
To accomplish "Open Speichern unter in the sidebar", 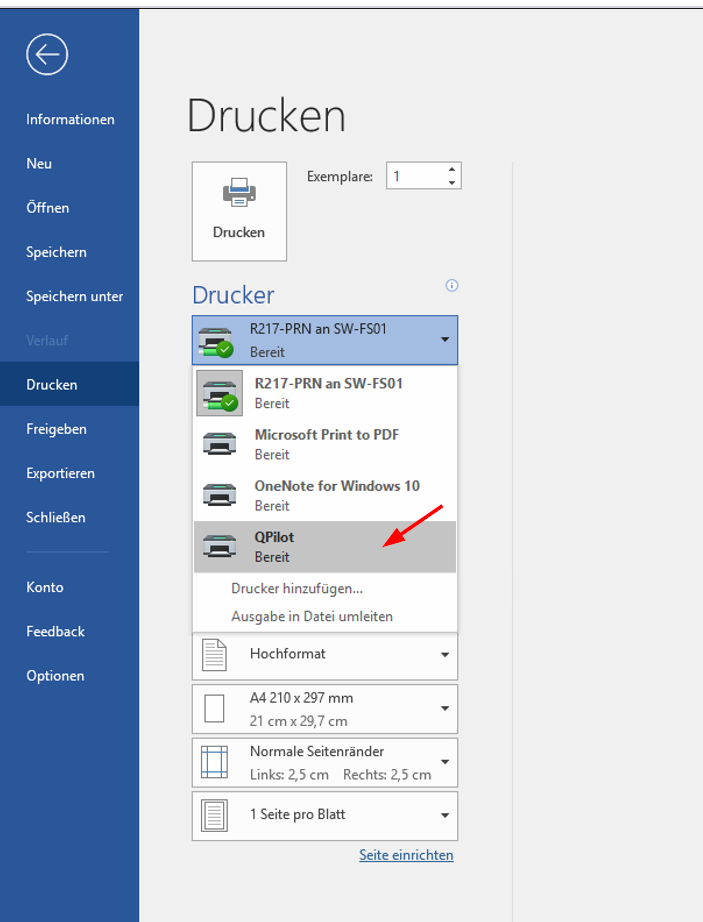I will click(x=75, y=296).
